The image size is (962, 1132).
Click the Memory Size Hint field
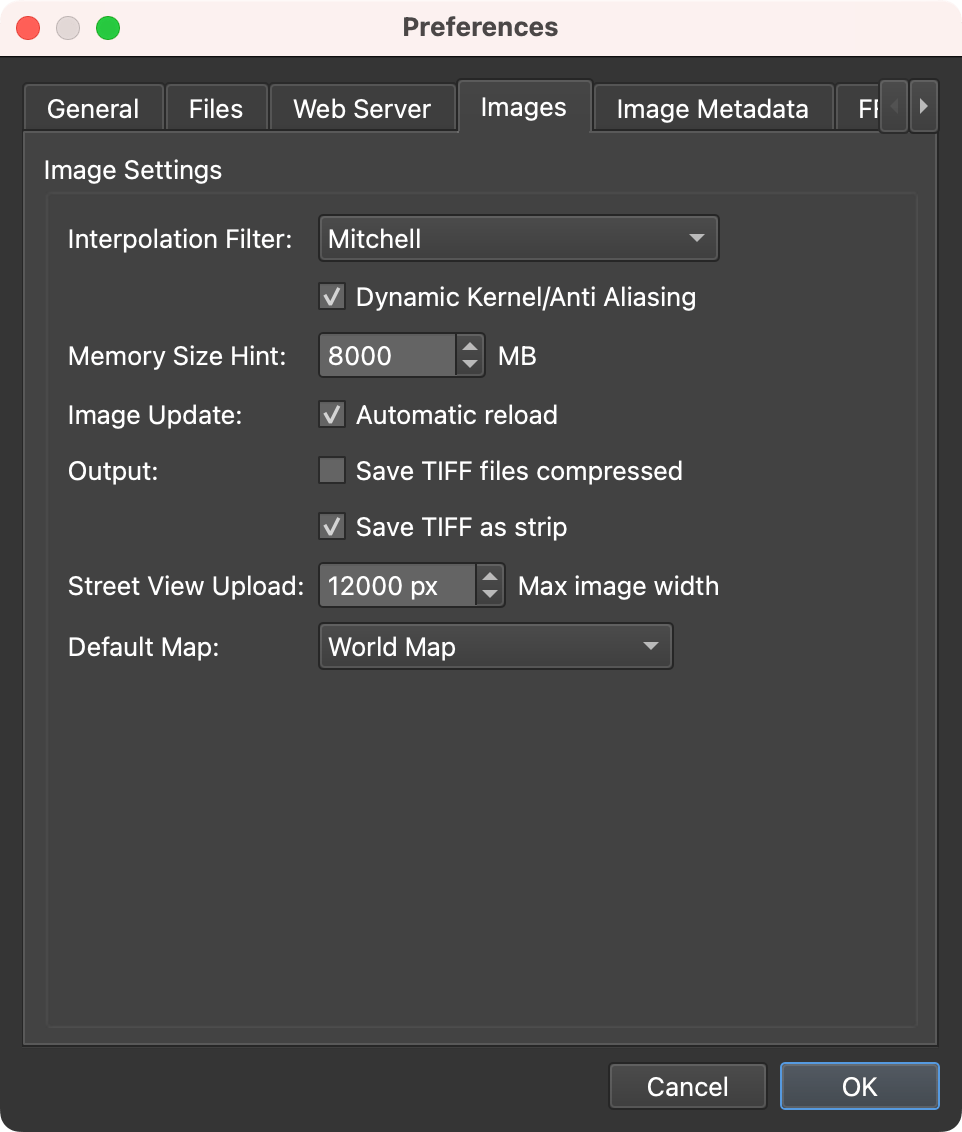[388, 356]
